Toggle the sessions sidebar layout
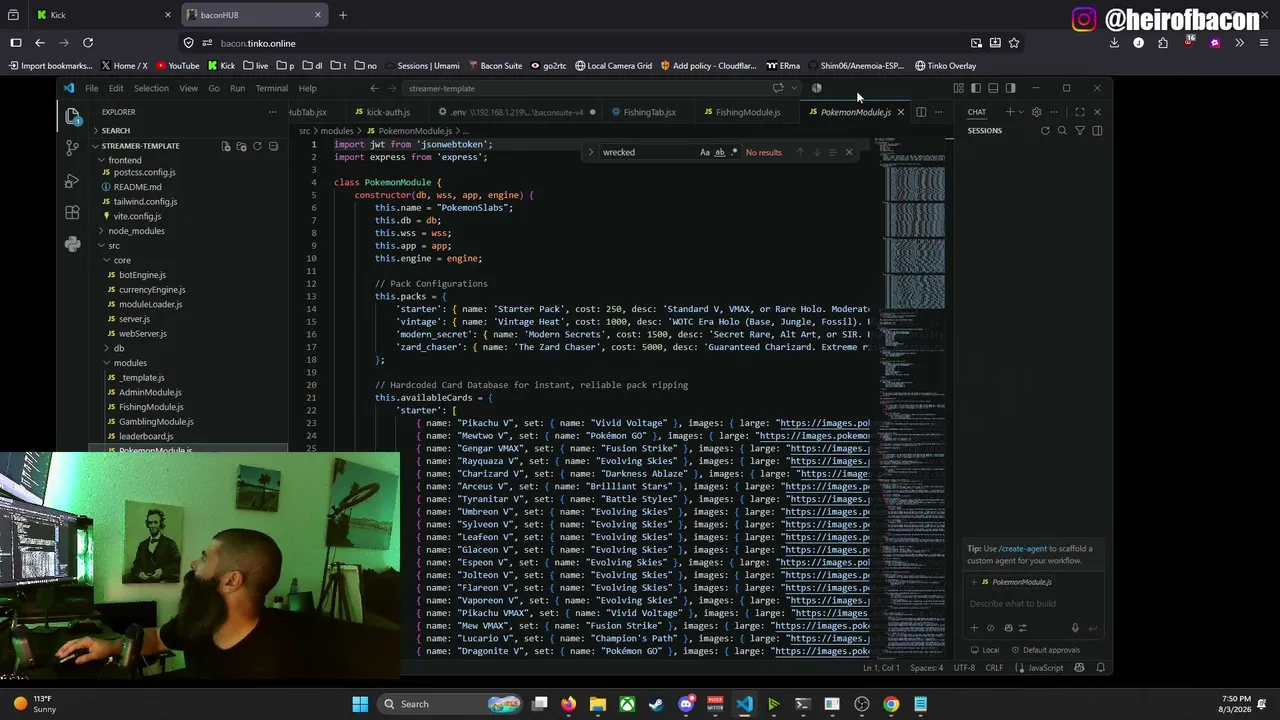Screen dimensions: 1280x720 click(x=1097, y=131)
